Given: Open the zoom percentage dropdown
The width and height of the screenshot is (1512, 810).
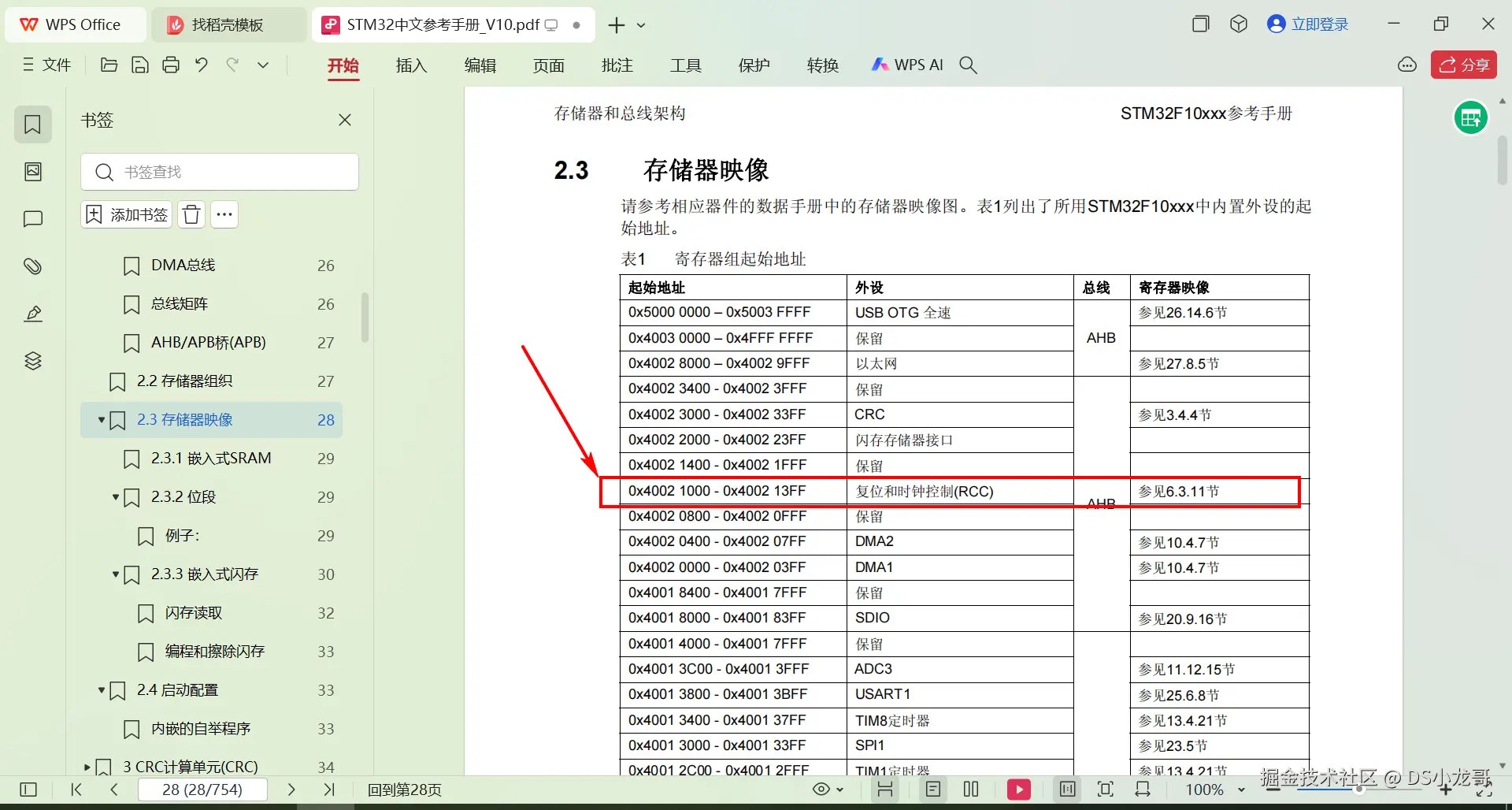Looking at the screenshot, I should [x=1241, y=790].
